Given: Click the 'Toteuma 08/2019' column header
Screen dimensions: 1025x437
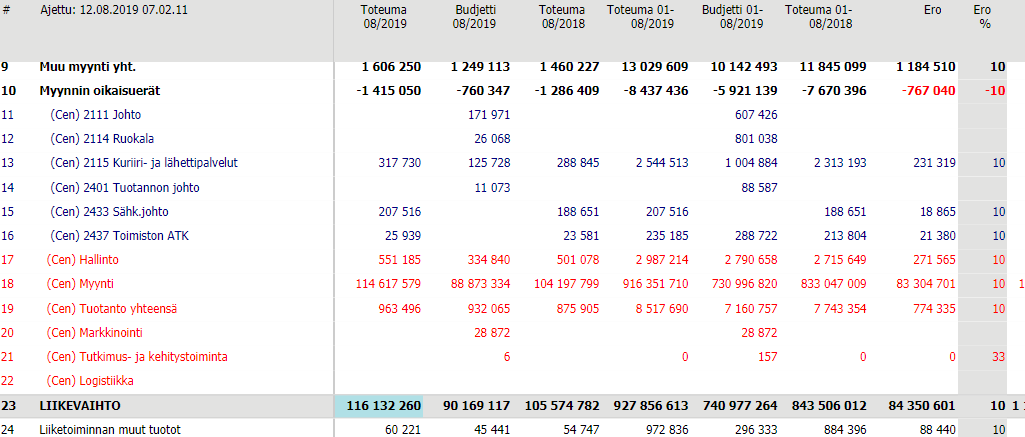Looking at the screenshot, I should click(384, 16).
